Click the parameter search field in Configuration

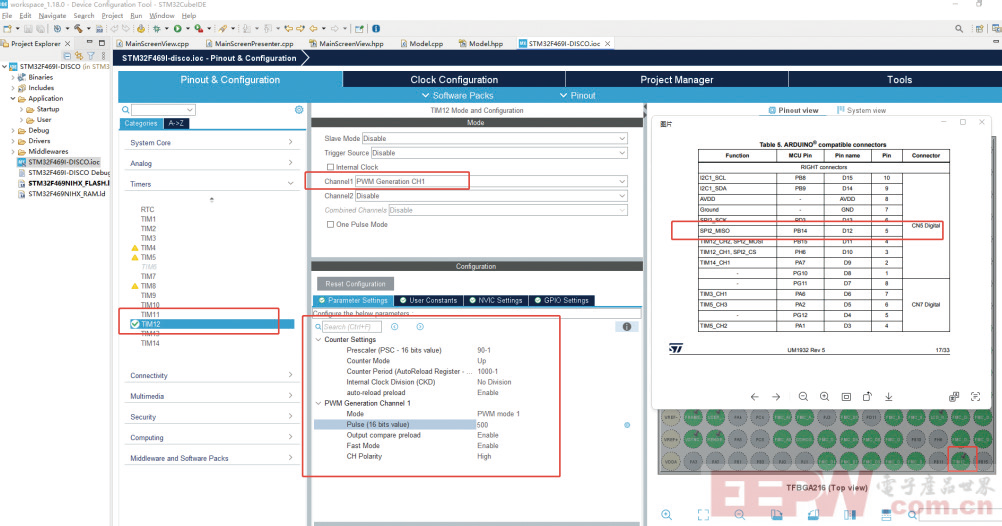[x=351, y=327]
